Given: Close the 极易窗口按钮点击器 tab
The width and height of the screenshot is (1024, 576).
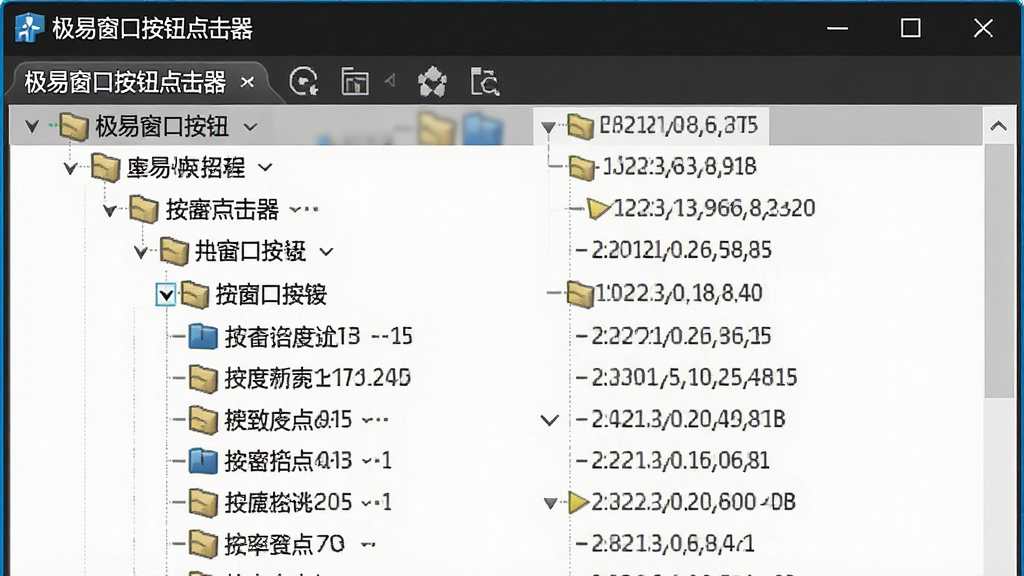Looking at the screenshot, I should point(248,82).
